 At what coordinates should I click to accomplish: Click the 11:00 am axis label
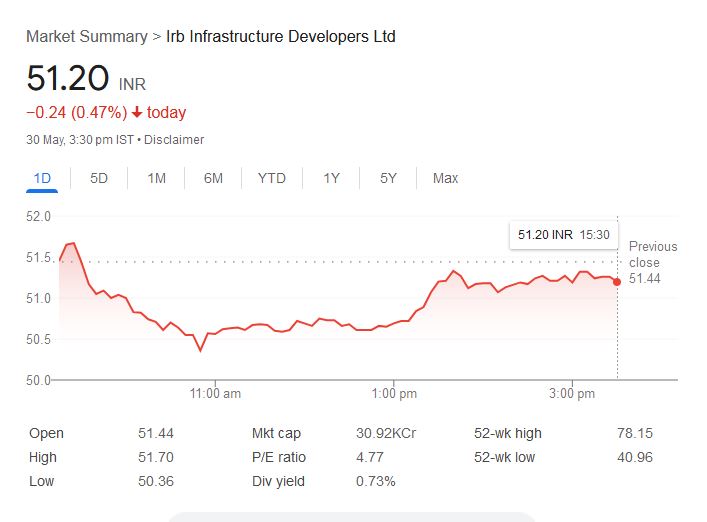[x=215, y=394]
